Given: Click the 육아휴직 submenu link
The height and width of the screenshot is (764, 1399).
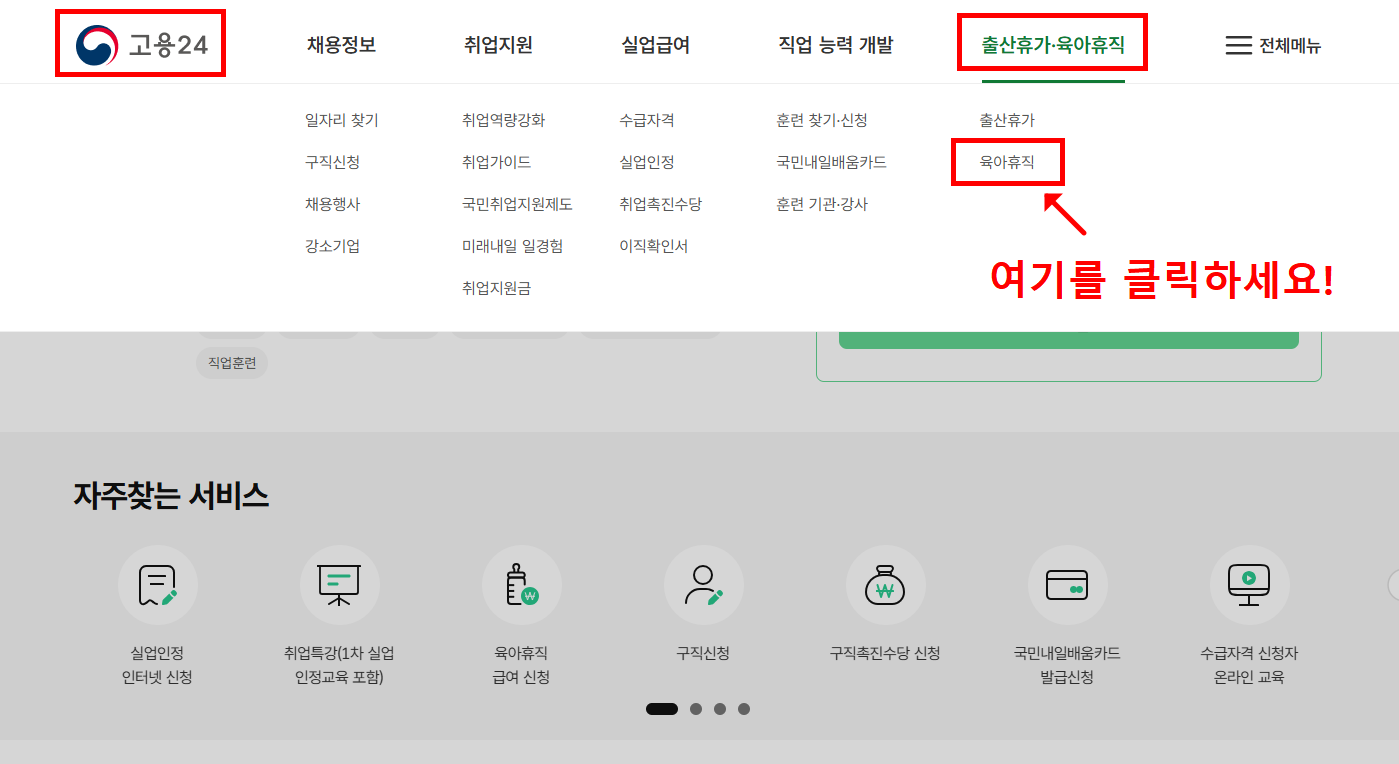Looking at the screenshot, I should pyautogui.click(x=1007, y=162).
